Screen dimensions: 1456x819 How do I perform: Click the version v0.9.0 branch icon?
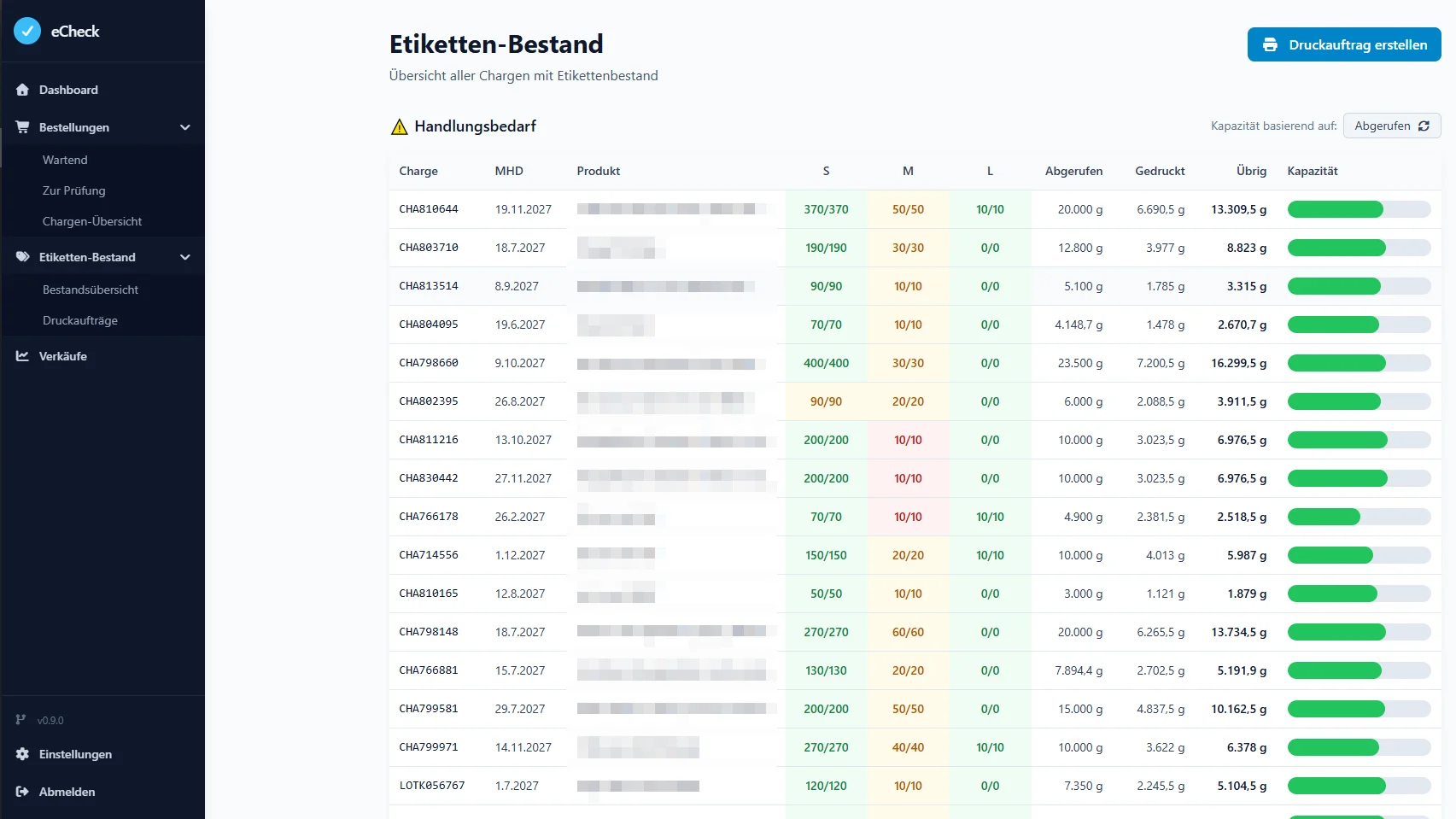pyautogui.click(x=20, y=720)
